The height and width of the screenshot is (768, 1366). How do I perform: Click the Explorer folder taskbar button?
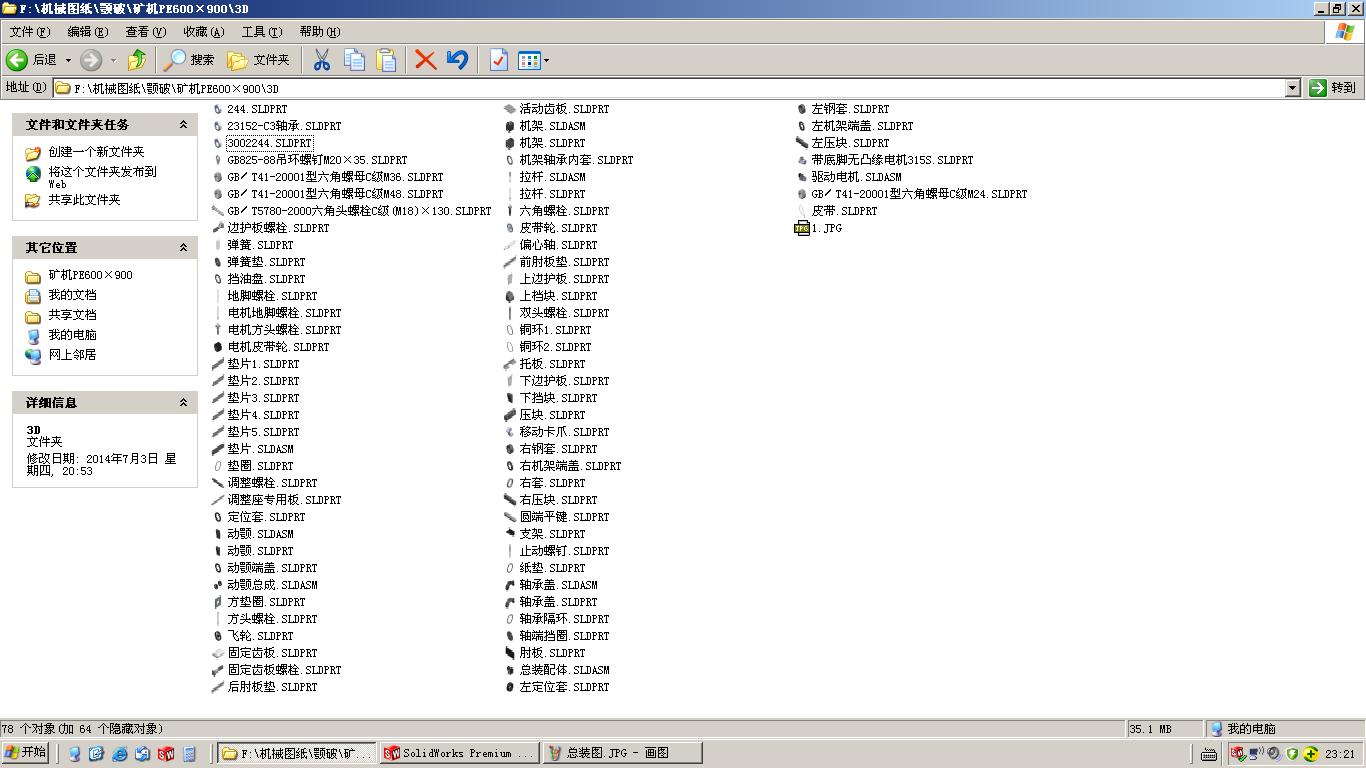click(297, 754)
